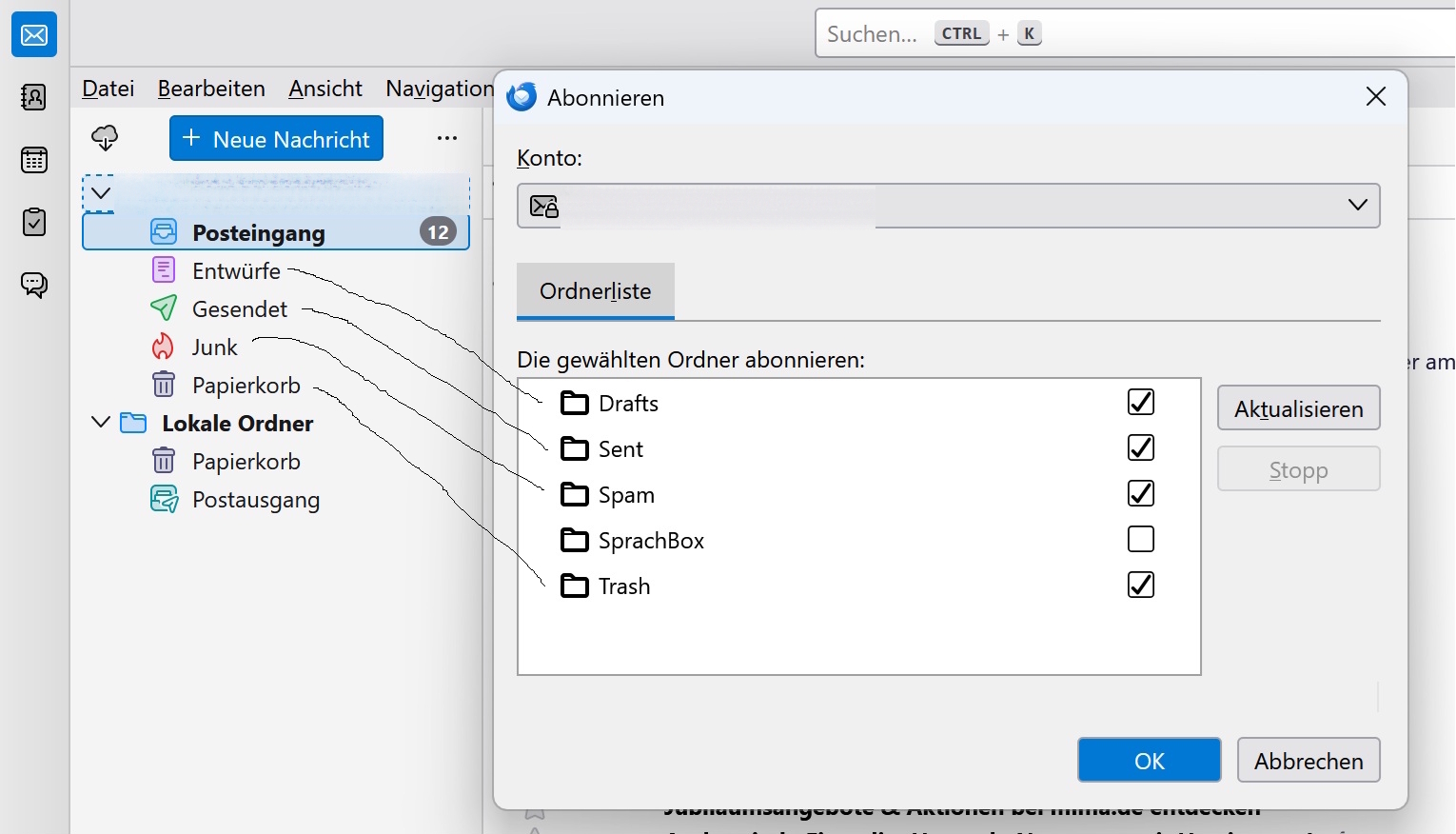
Task: Open folder pane options three-dot menu
Action: (447, 139)
